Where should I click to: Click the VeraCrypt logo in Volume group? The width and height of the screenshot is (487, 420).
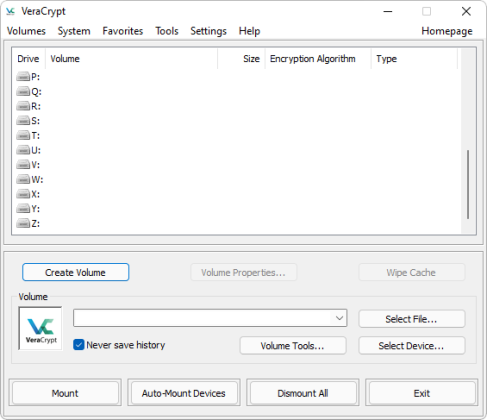40,328
